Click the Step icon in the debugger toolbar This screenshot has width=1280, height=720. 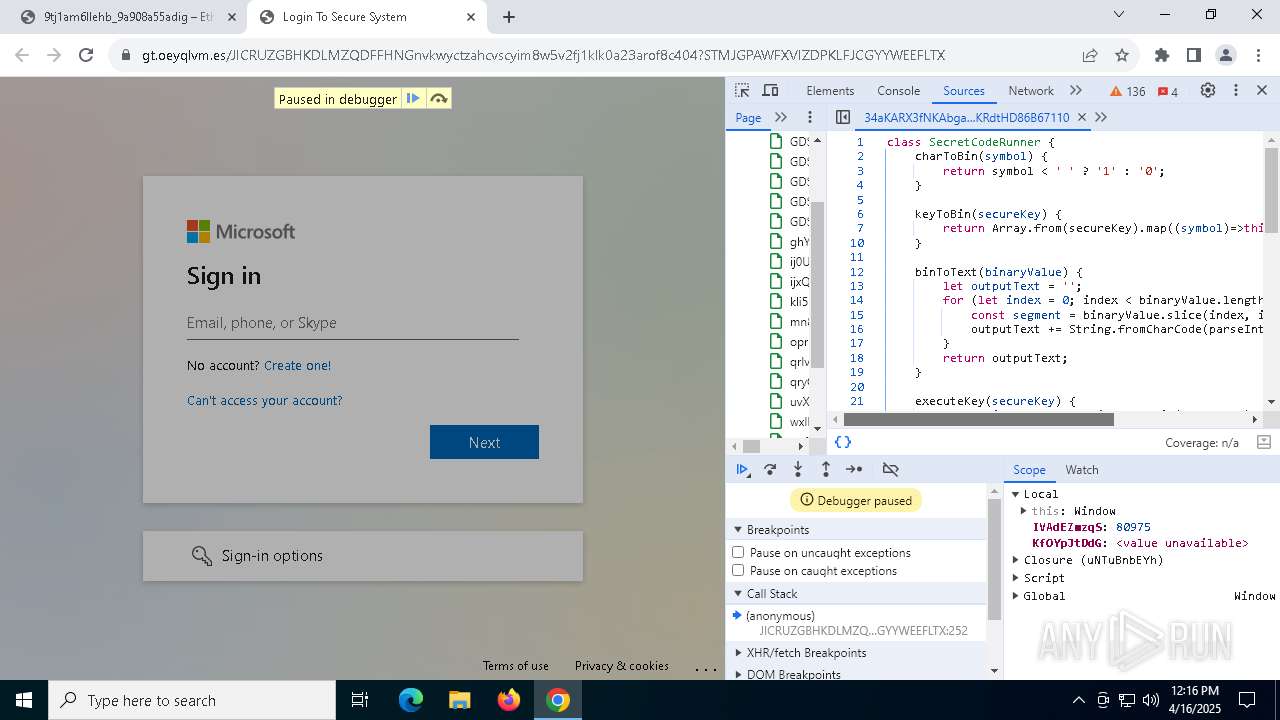click(854, 469)
